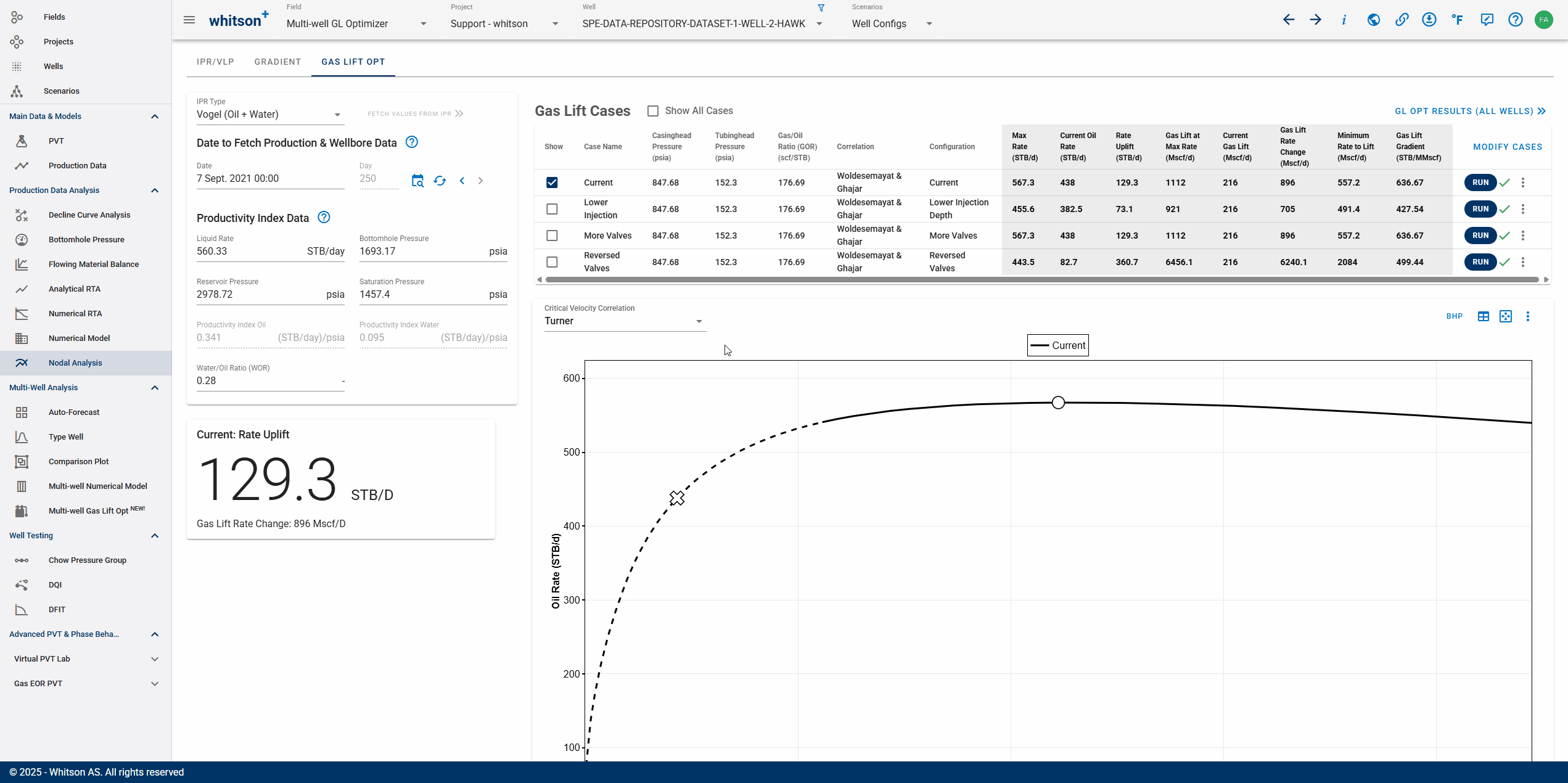Open the calendar search icon by Date
The image size is (1568, 783).
417,181
